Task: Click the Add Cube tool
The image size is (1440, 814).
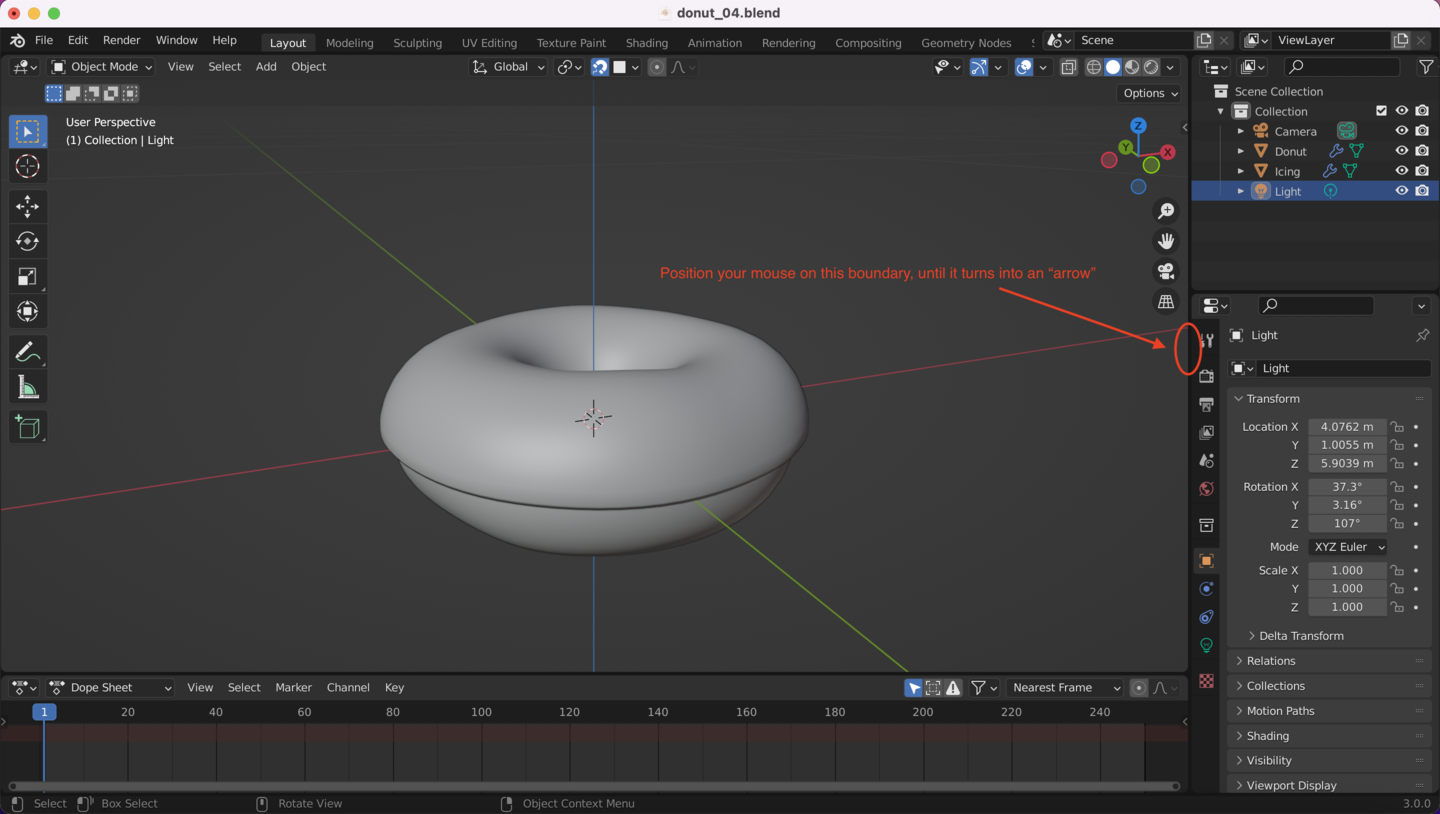Action: 28,428
